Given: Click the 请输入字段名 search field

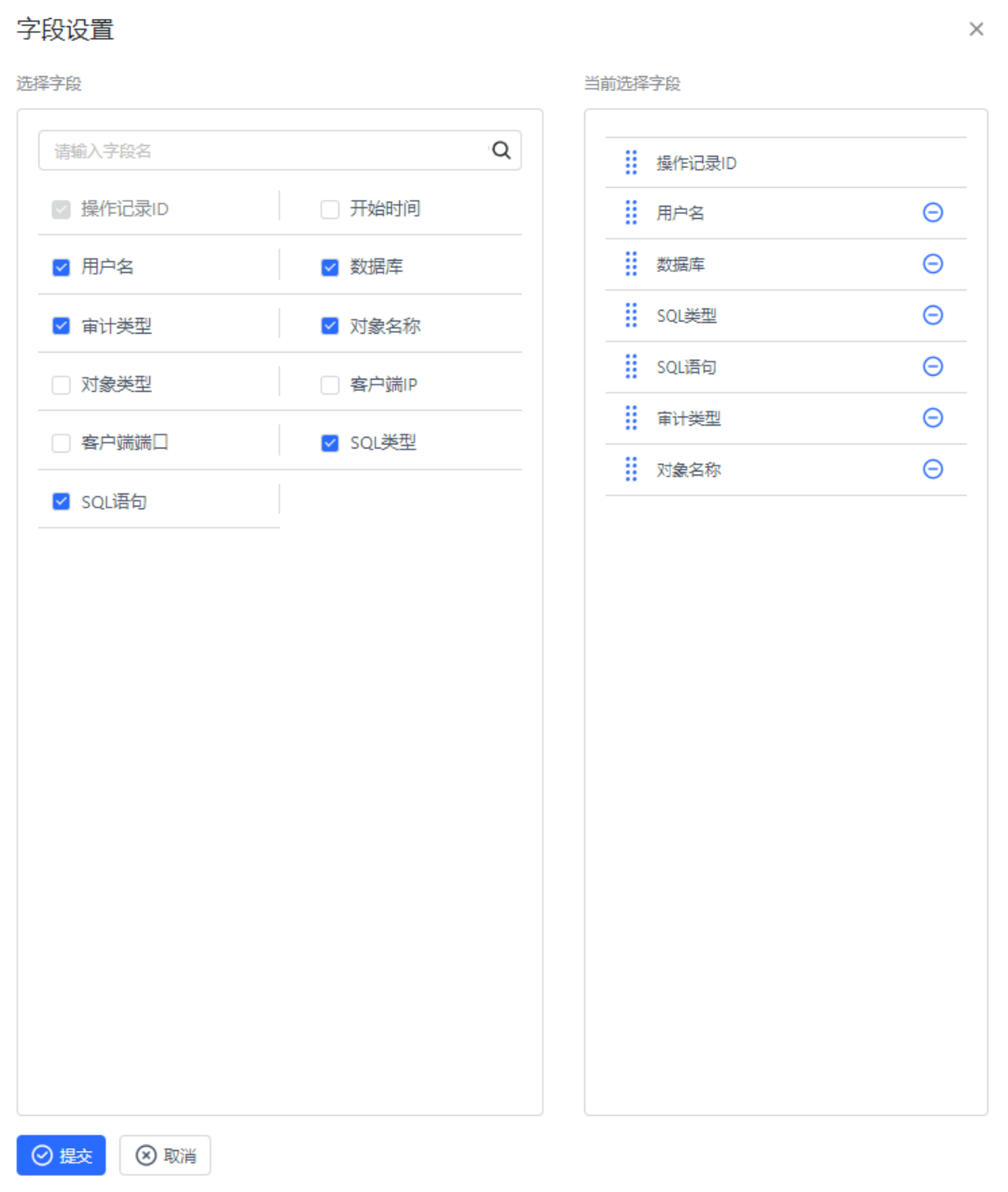Looking at the screenshot, I should tap(246, 150).
